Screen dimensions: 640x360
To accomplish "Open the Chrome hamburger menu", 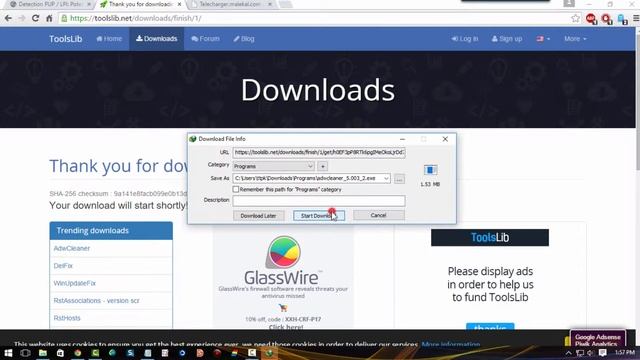I will 636,18.
